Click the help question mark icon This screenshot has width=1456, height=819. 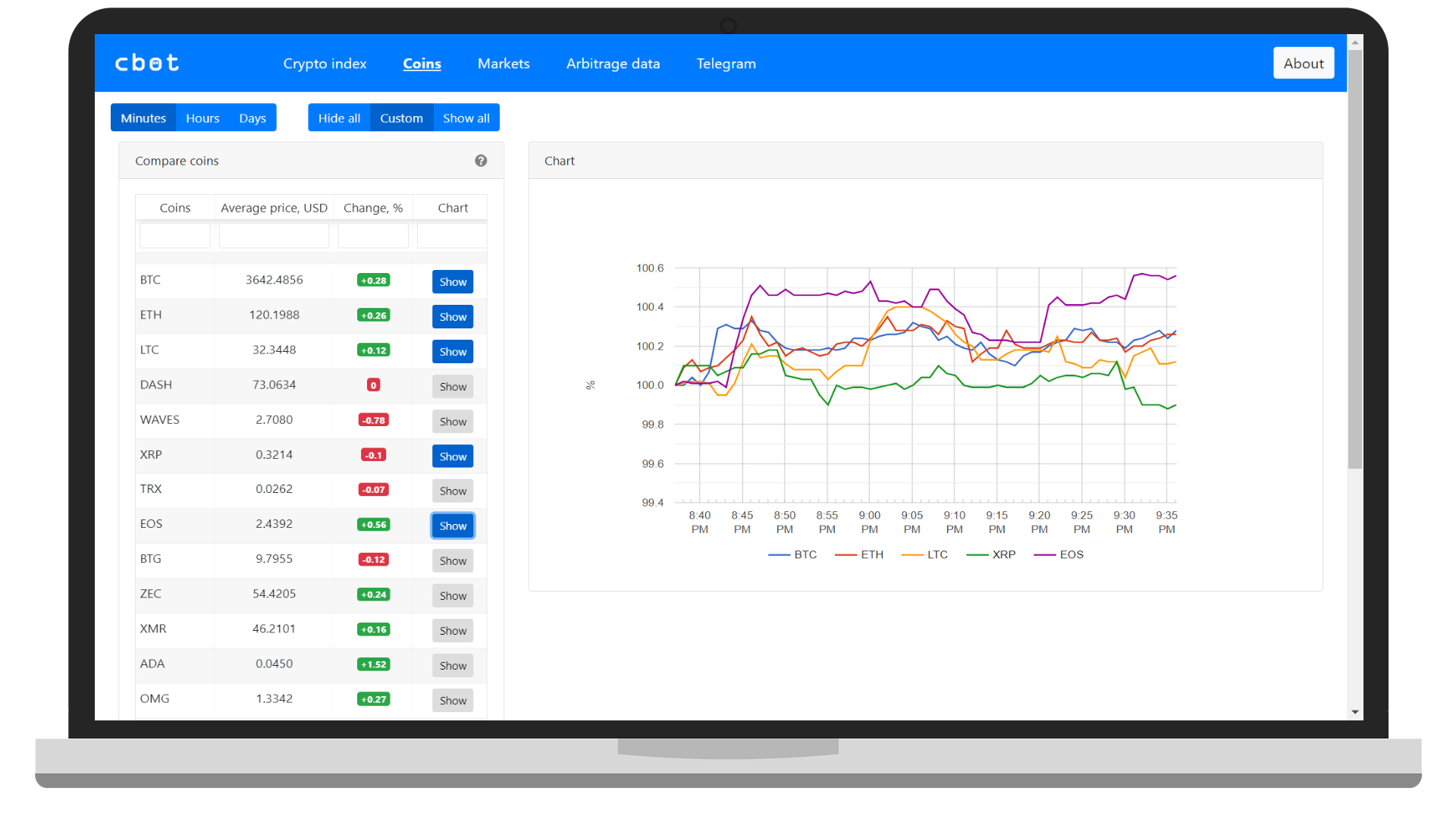[x=481, y=161]
